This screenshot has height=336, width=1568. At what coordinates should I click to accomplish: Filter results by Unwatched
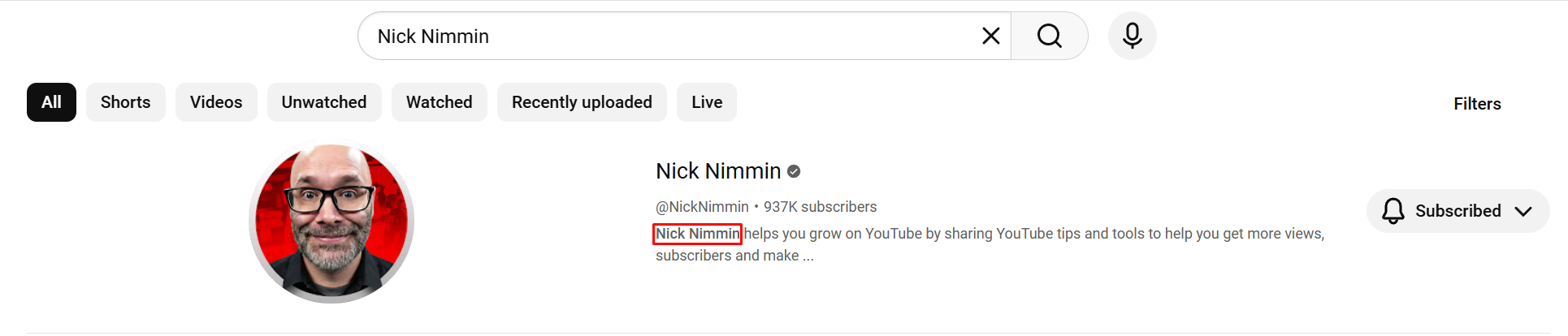(x=324, y=102)
